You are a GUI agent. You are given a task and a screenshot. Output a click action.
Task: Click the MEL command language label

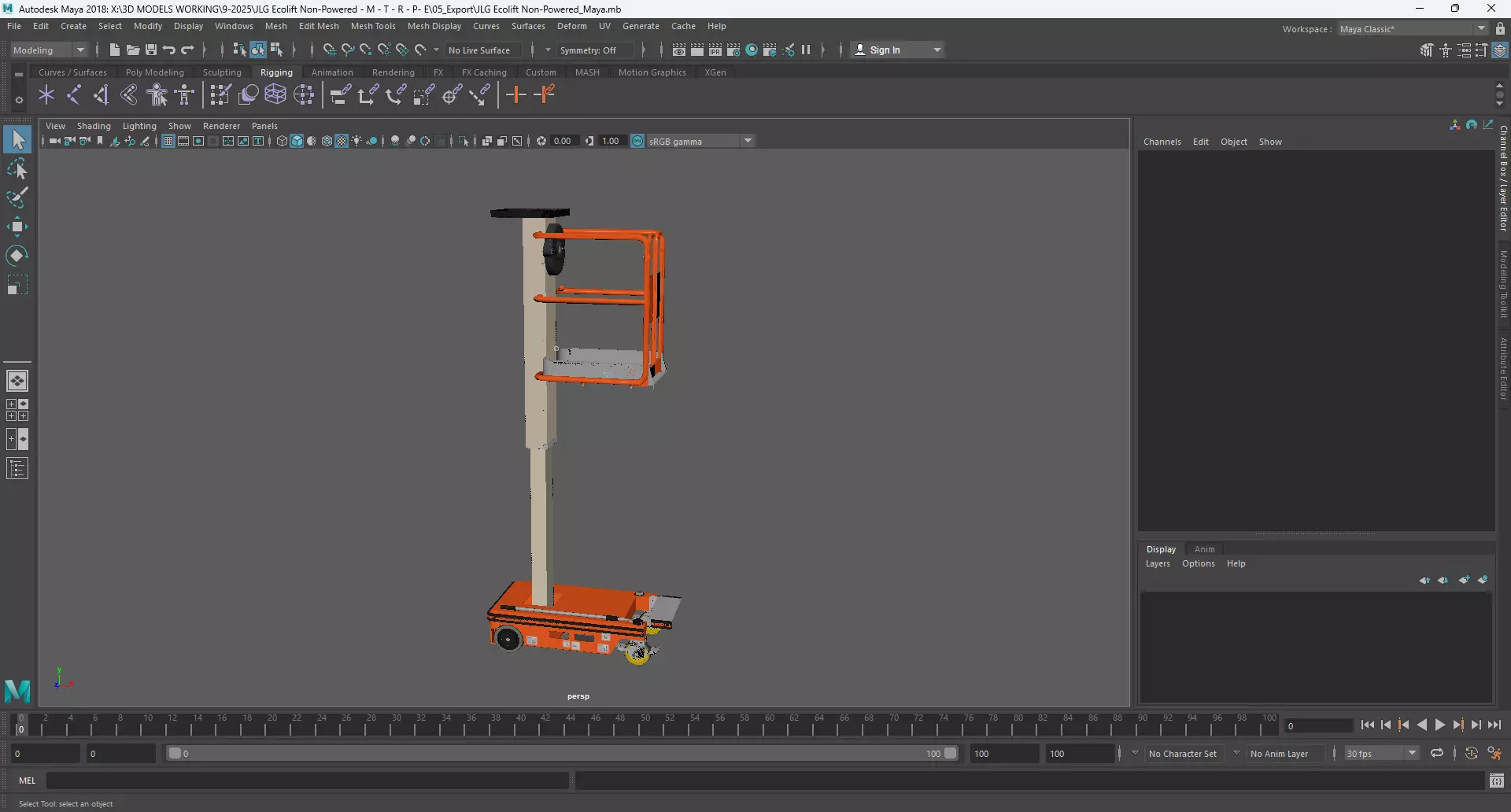(28, 781)
